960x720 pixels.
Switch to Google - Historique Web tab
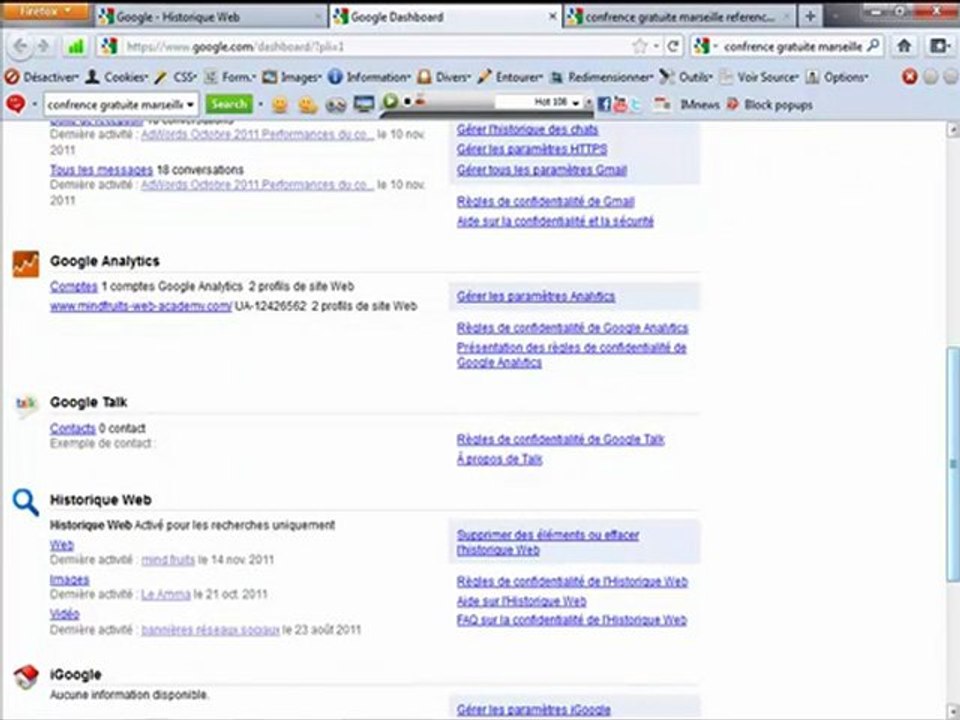212,17
